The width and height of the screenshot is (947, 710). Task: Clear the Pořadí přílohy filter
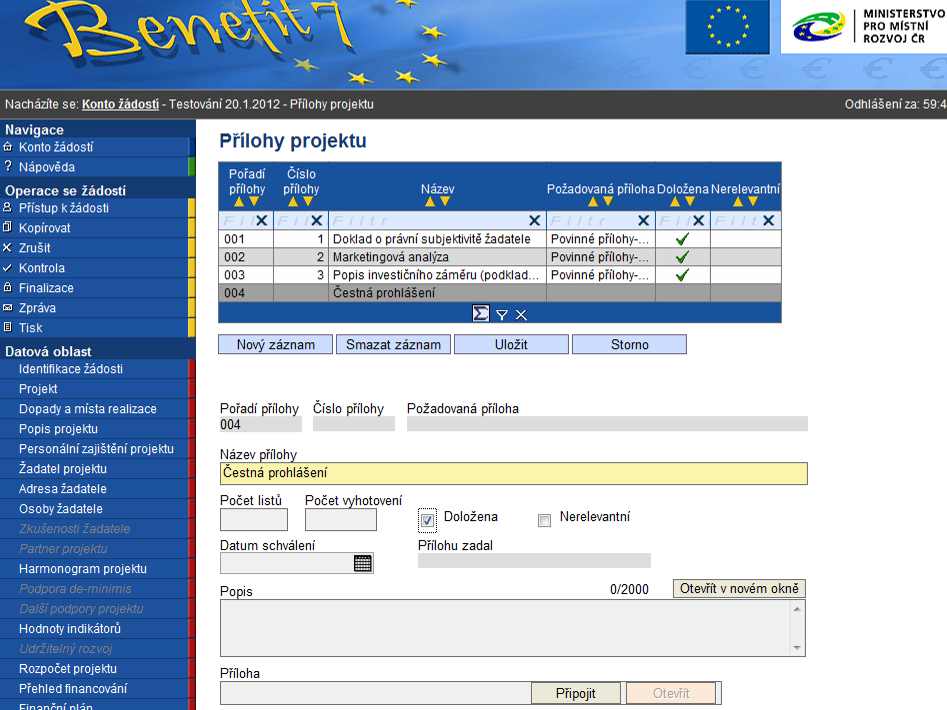click(x=262, y=220)
